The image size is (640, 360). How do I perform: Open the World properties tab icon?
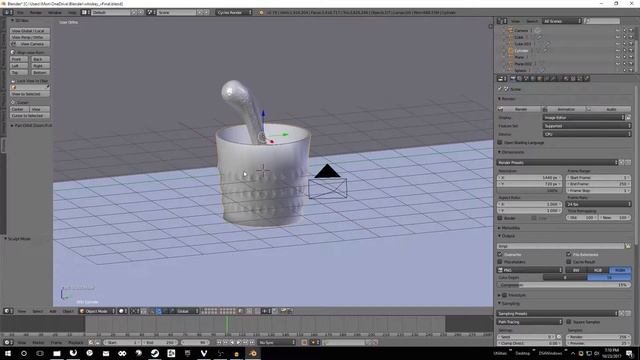pyautogui.click(x=533, y=78)
